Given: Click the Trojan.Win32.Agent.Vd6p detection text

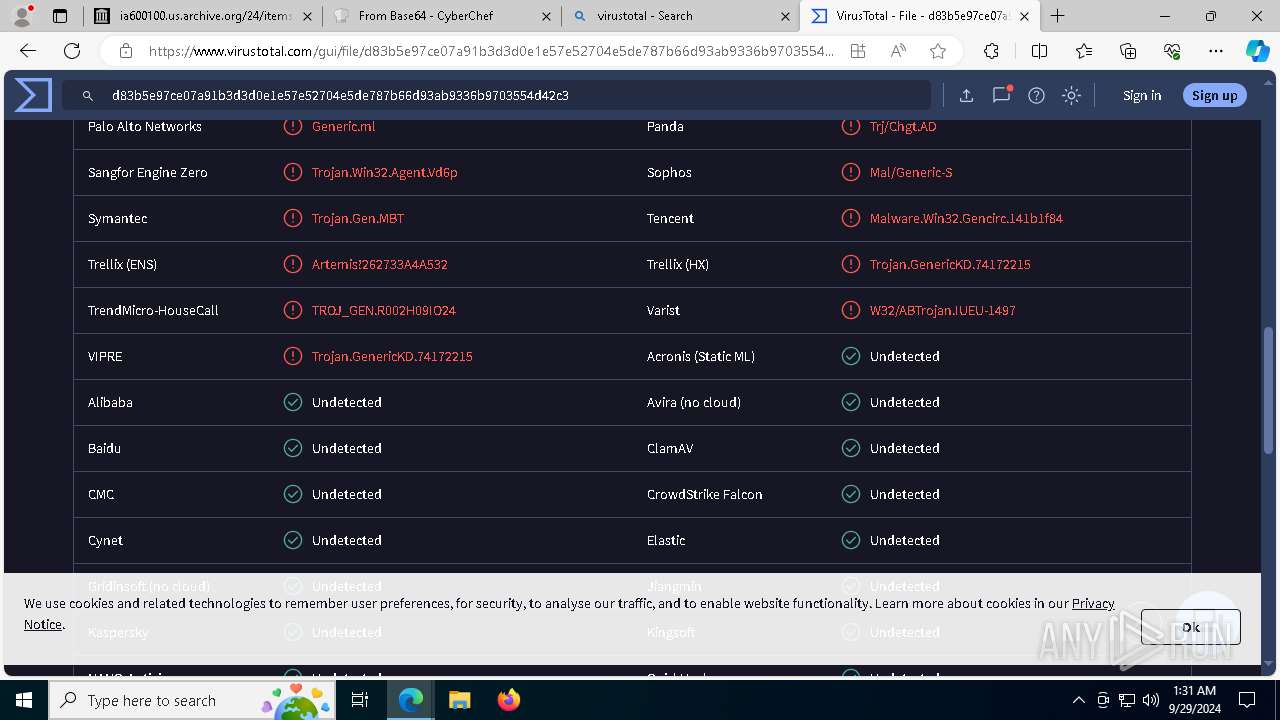Looking at the screenshot, I should pos(384,172).
